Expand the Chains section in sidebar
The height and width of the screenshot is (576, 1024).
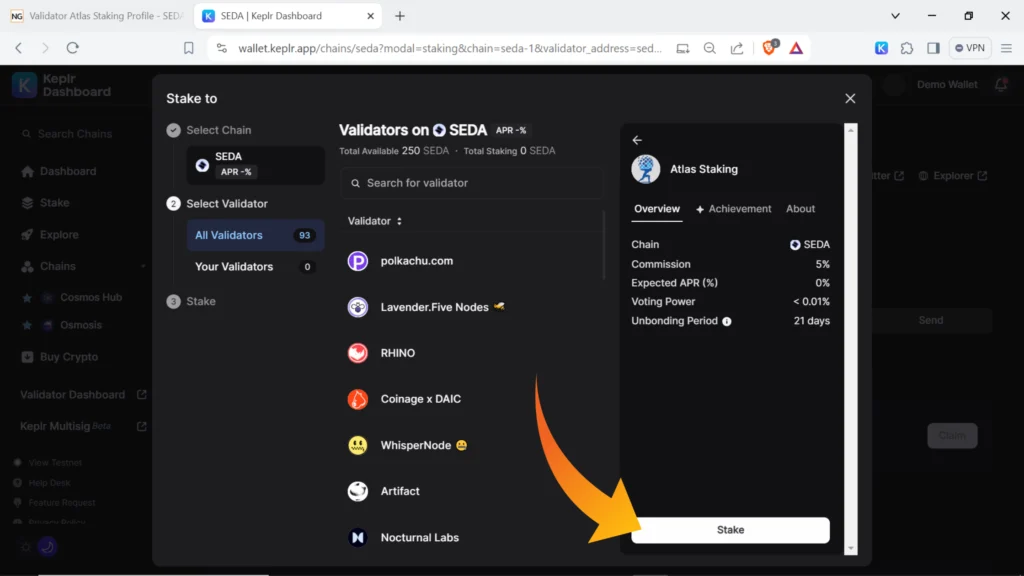(x=143, y=267)
